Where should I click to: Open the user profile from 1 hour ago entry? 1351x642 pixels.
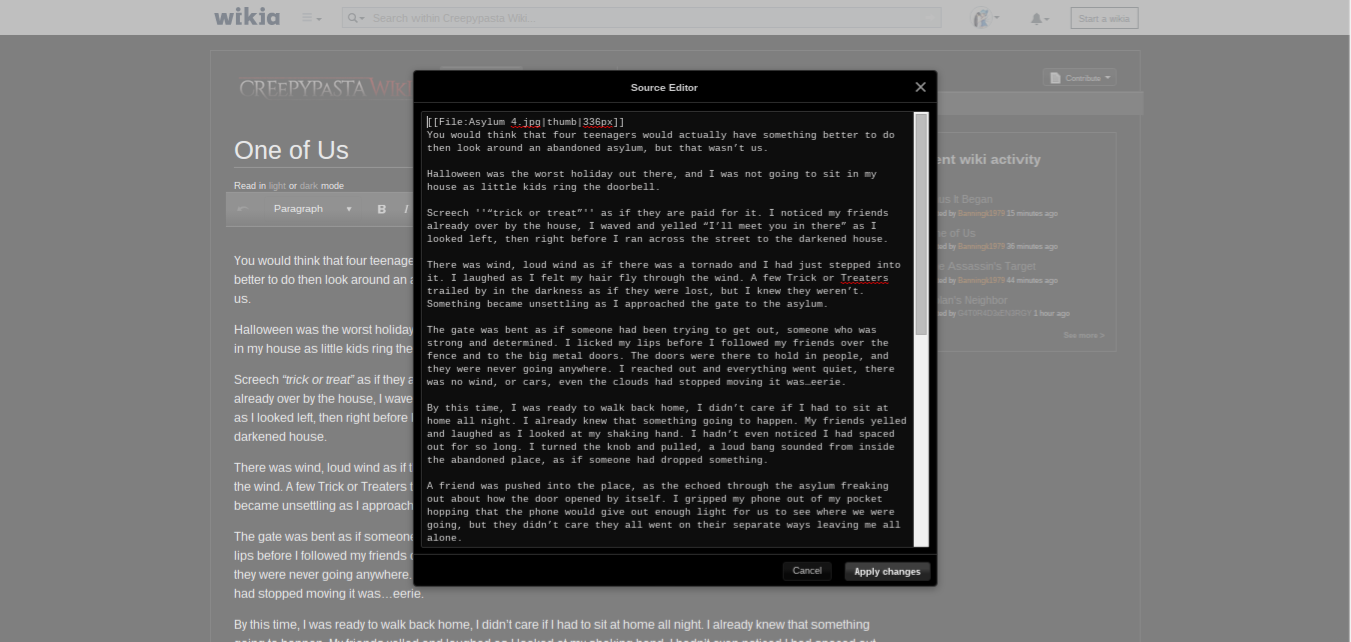pyautogui.click(x=993, y=314)
